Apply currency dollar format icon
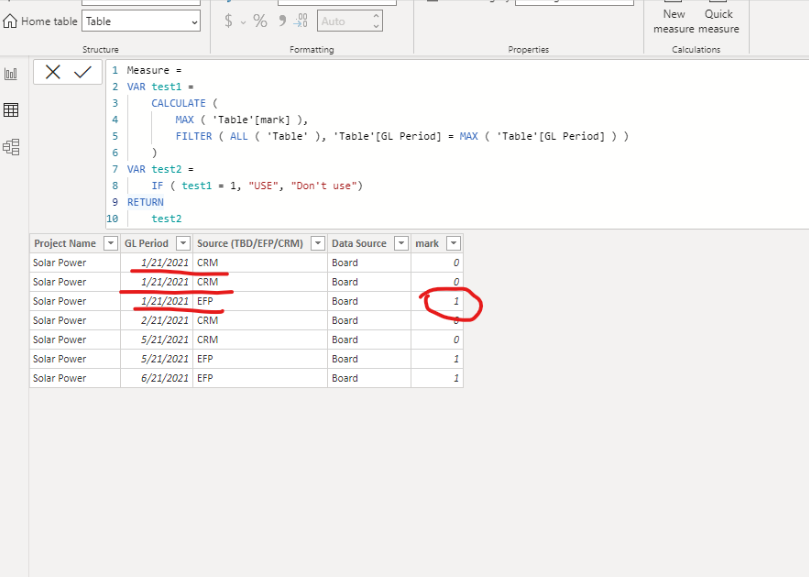 [229, 21]
